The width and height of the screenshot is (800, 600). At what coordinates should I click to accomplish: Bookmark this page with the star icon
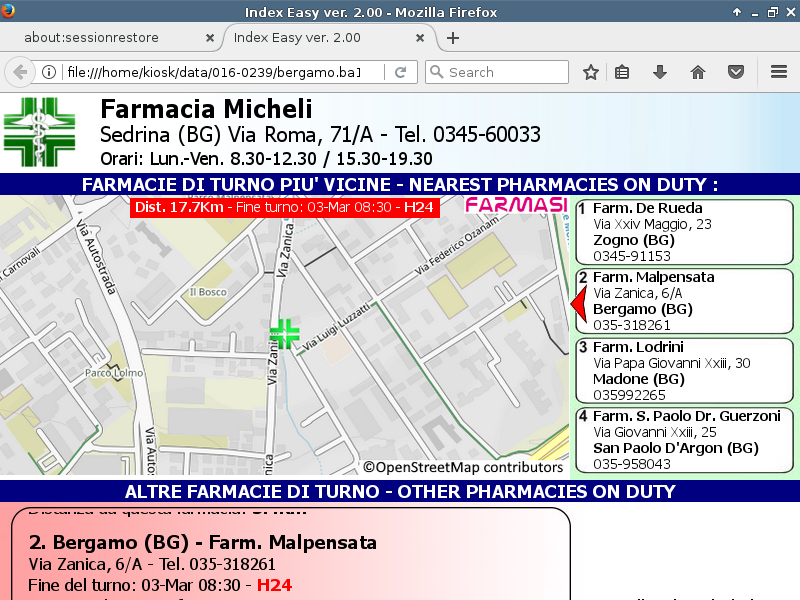591,72
